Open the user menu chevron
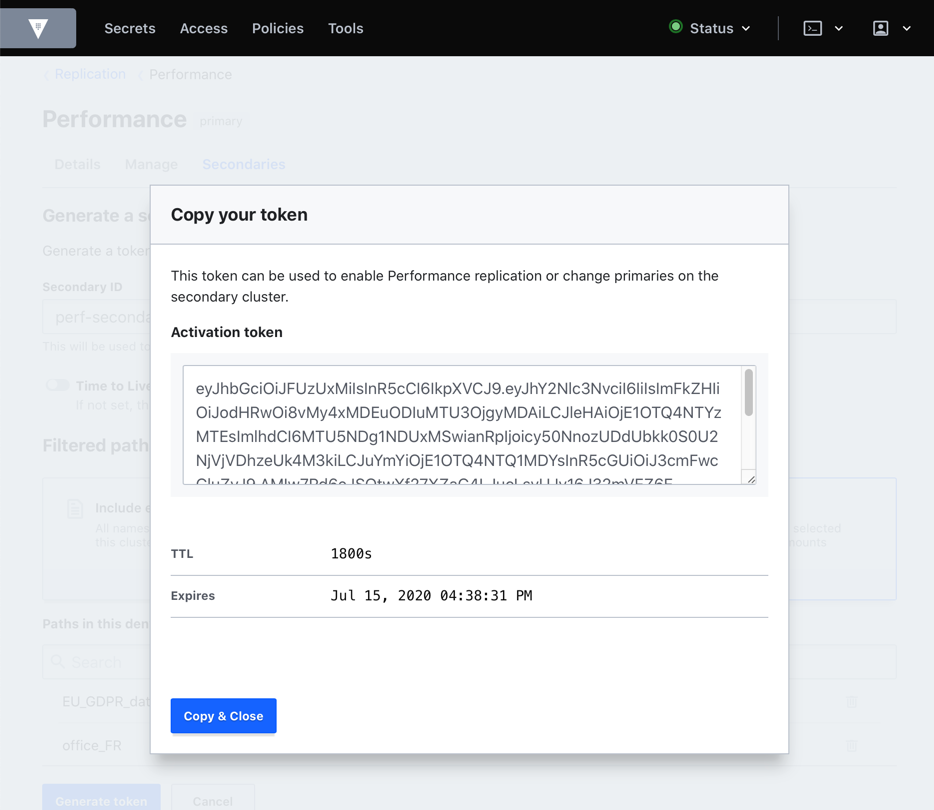This screenshot has width=934, height=810. (906, 28)
